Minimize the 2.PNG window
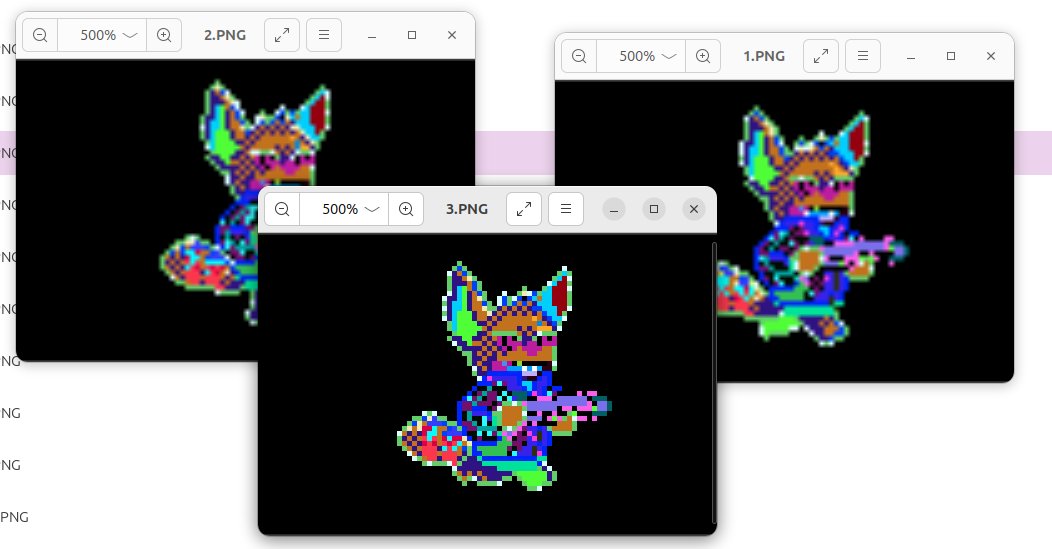1052x549 pixels. tap(372, 35)
